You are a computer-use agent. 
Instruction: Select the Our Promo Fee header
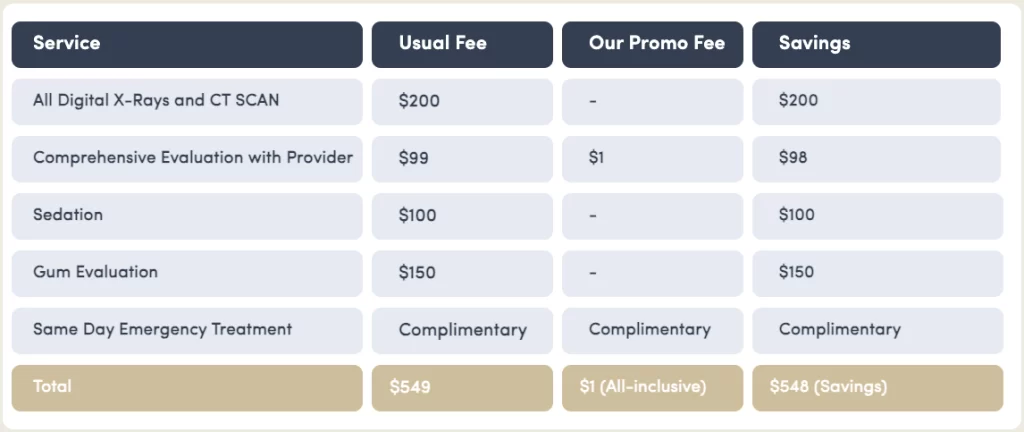652,44
